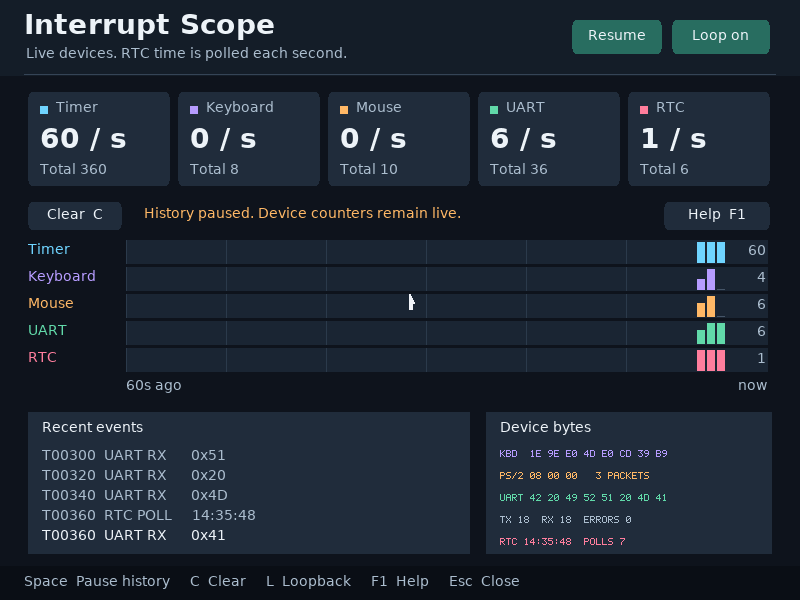
Task: Click the pink bars in the RTC history lane
Action: coord(711,360)
